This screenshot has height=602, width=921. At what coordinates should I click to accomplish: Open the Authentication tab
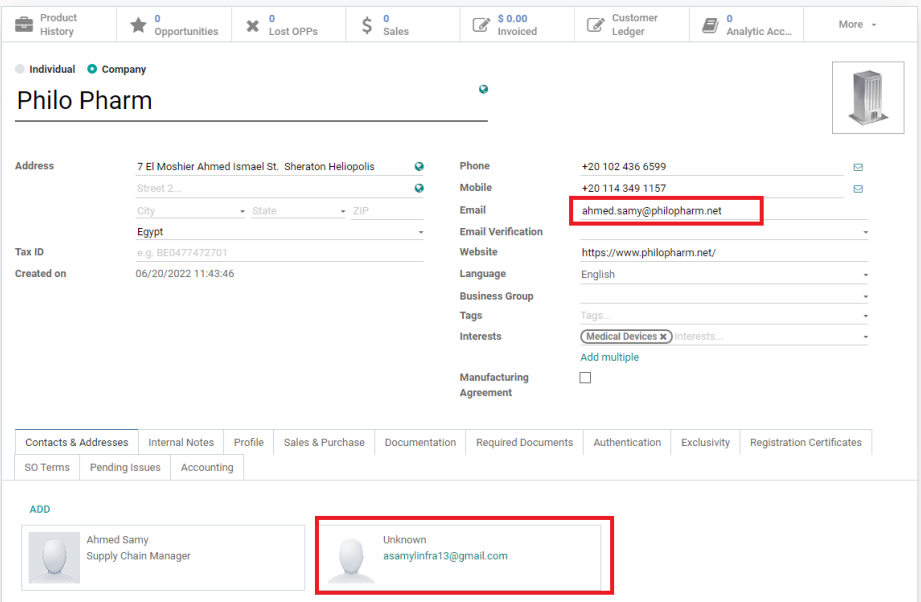(627, 442)
